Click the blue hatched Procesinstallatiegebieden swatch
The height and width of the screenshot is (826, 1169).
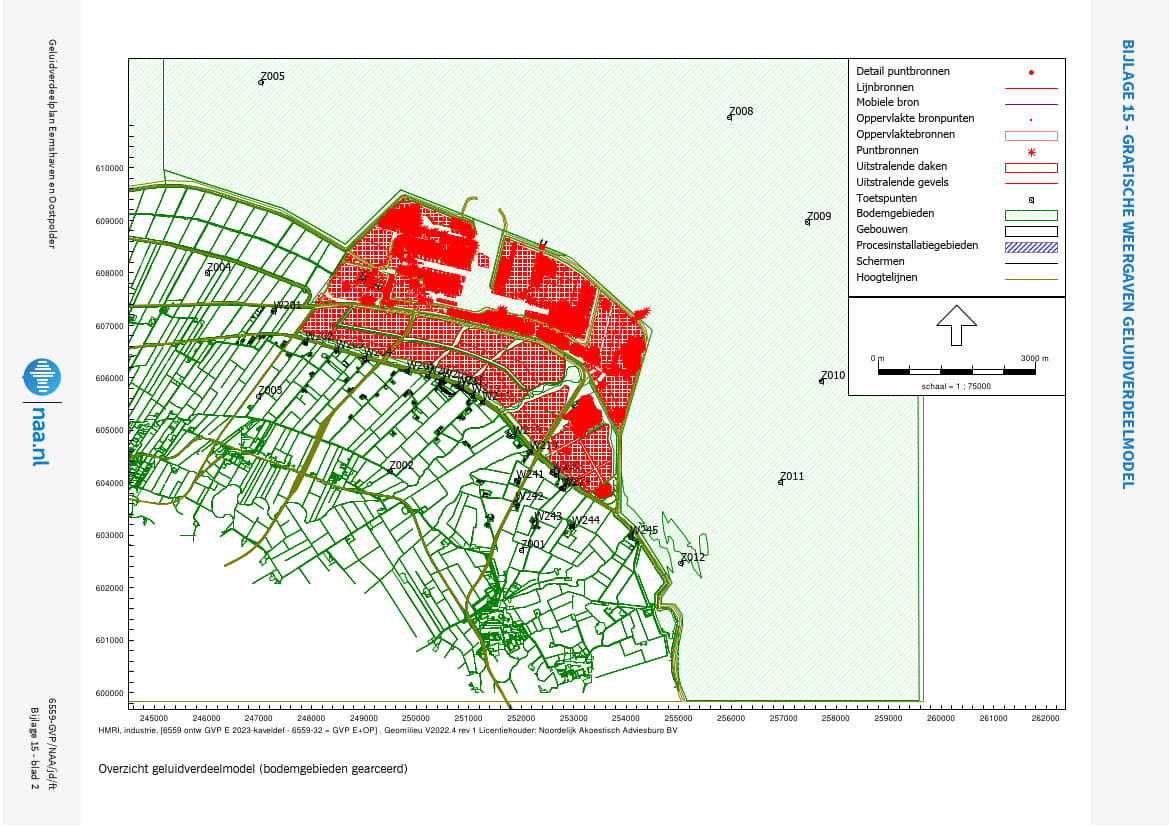click(1030, 246)
